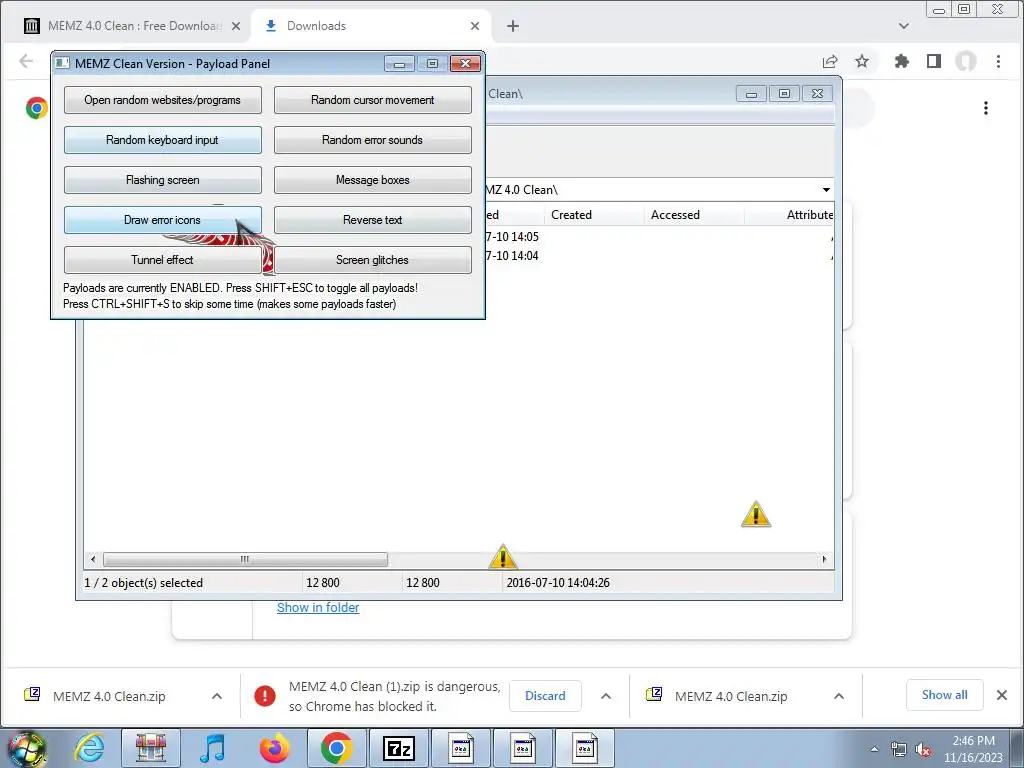
Task: Launch Internet Explorer from taskbar
Action: pyautogui.click(x=89, y=748)
